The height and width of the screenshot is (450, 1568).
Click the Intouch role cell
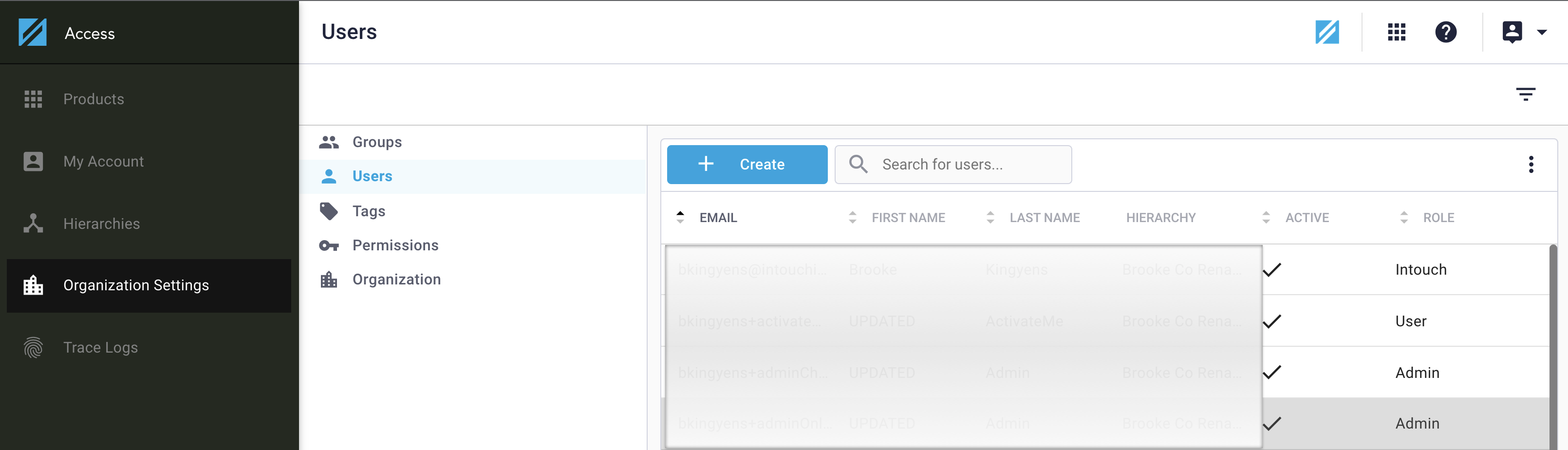[1421, 270]
